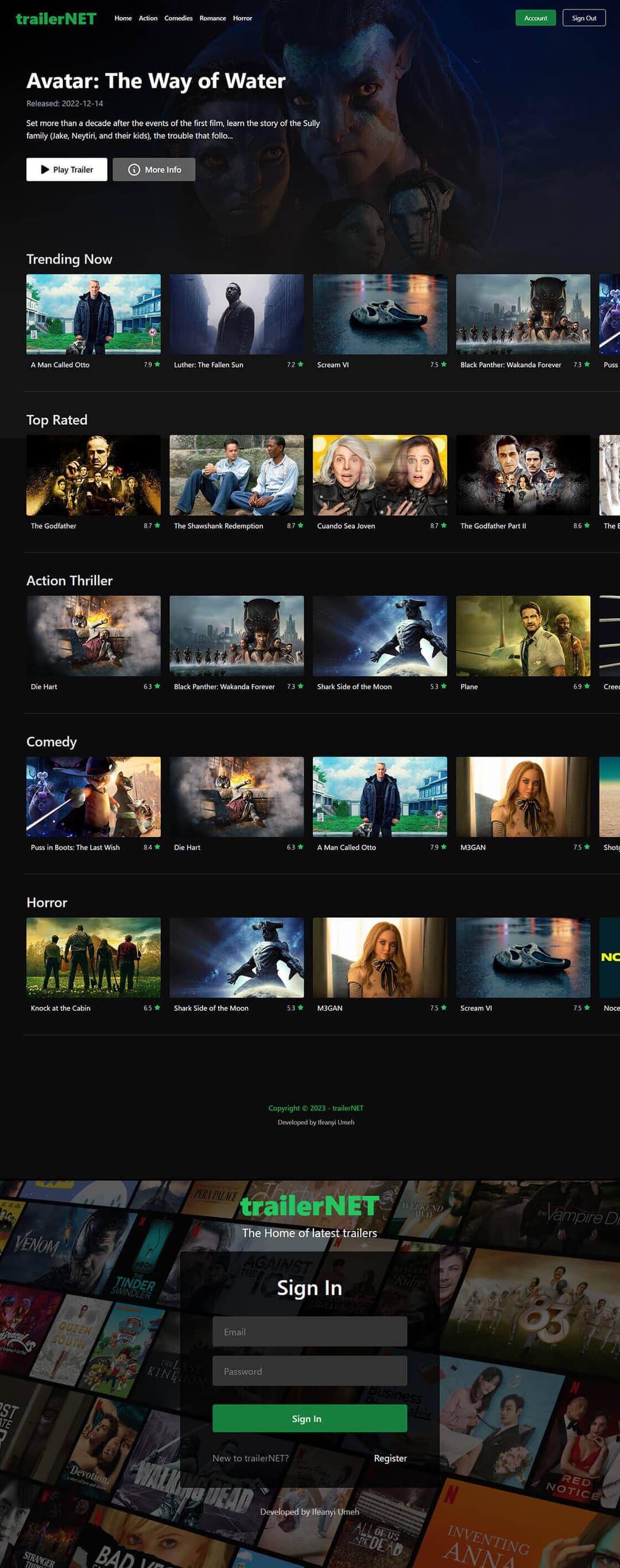
Task: Click the Play Trailer button
Action: [x=67, y=169]
